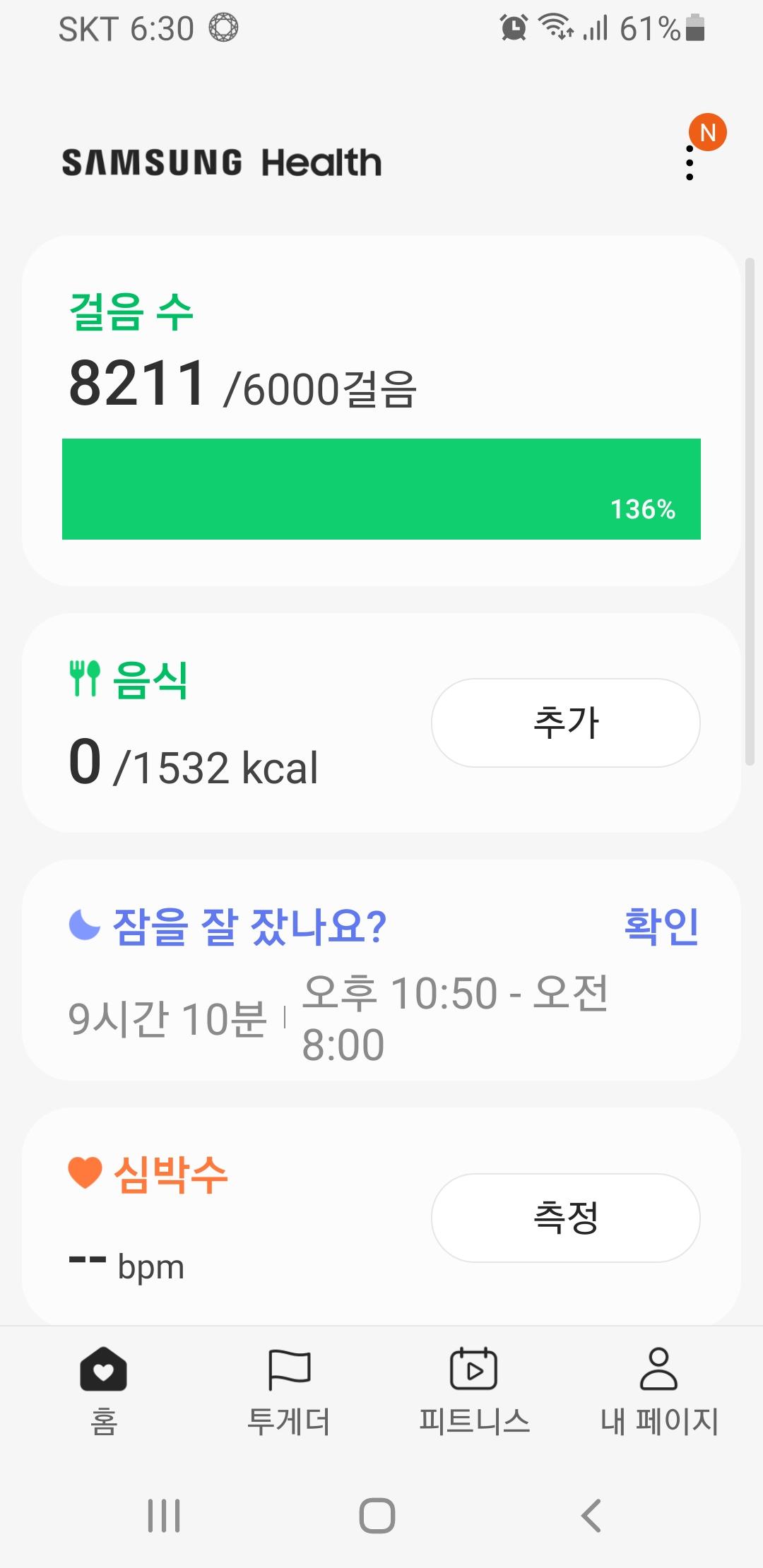The height and width of the screenshot is (1568, 763).
Task: Tap the Fitness calendar-play icon
Action: click(x=473, y=1369)
